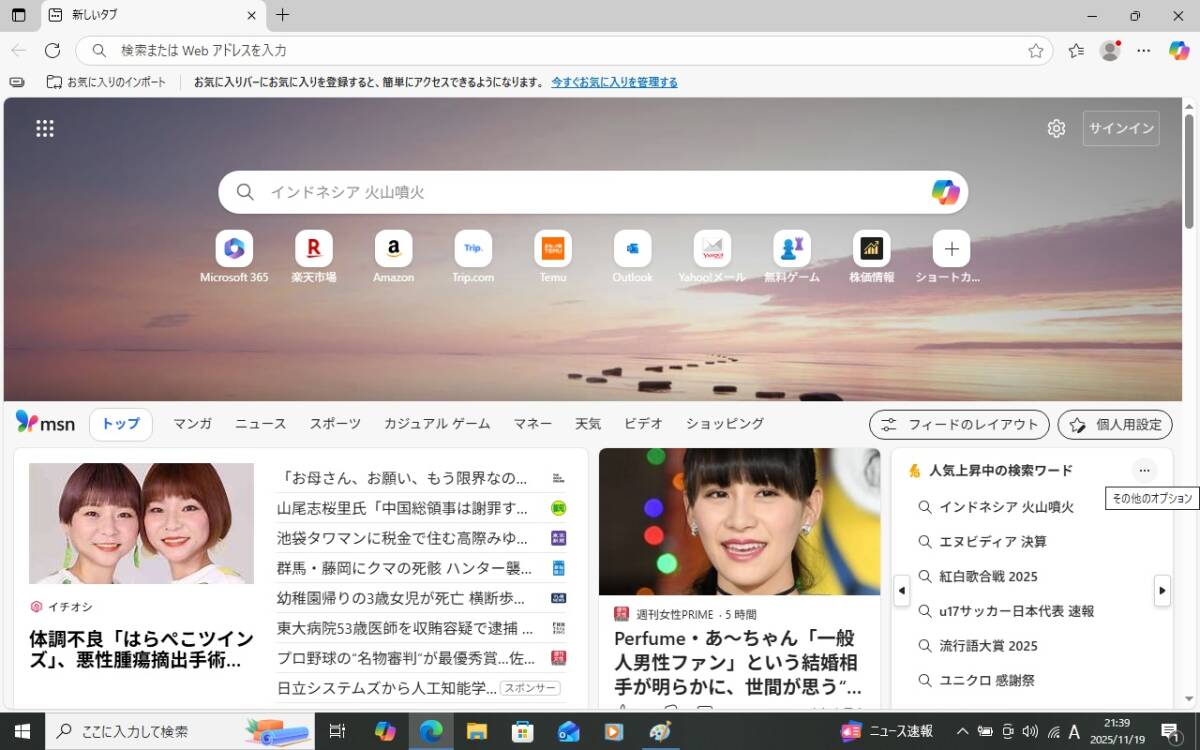This screenshot has height=750, width=1200.
Task: Select the トップ feed tab
Action: click(121, 424)
